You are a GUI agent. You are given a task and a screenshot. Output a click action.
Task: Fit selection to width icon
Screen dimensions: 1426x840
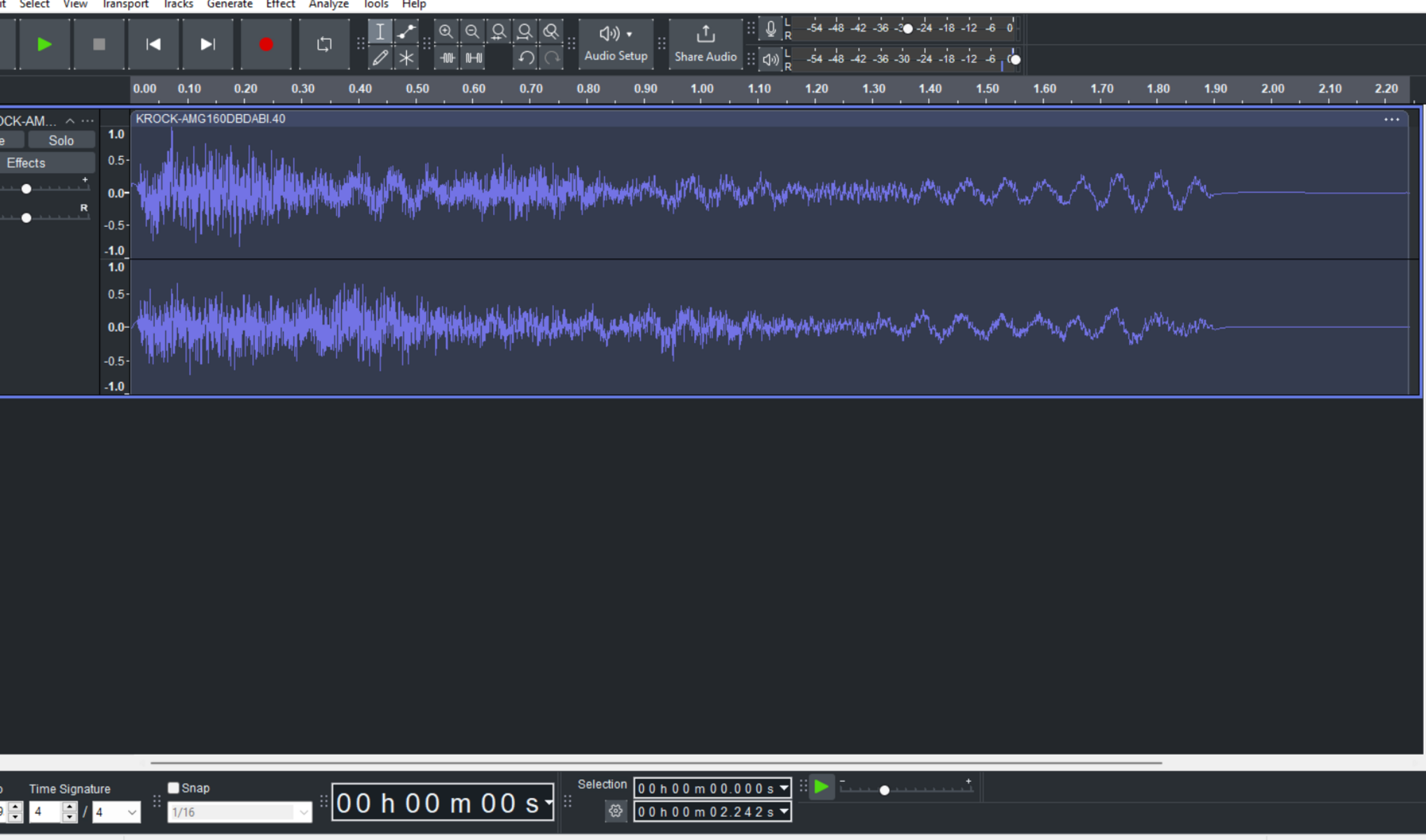[499, 31]
